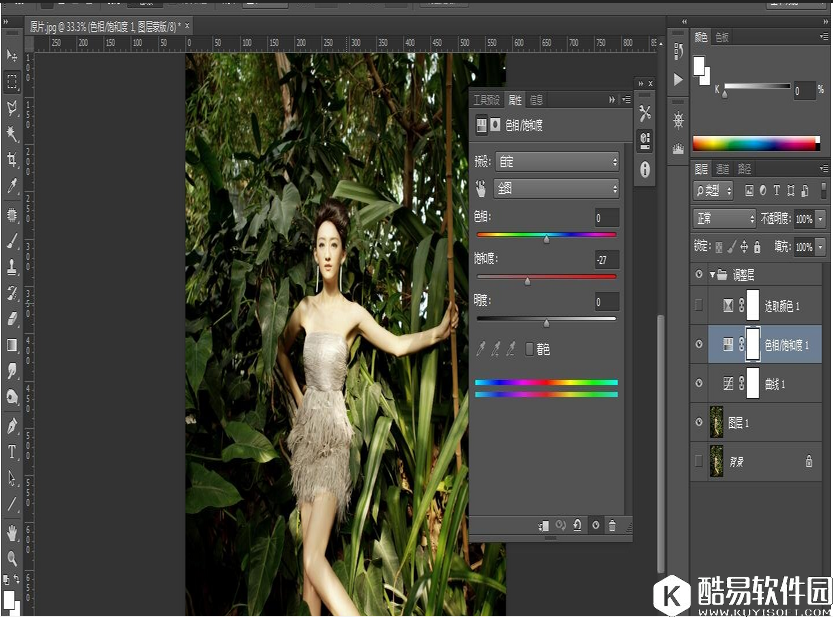Show the hidden 选取颜色 1 layer
The width and height of the screenshot is (833, 617).
698,303
